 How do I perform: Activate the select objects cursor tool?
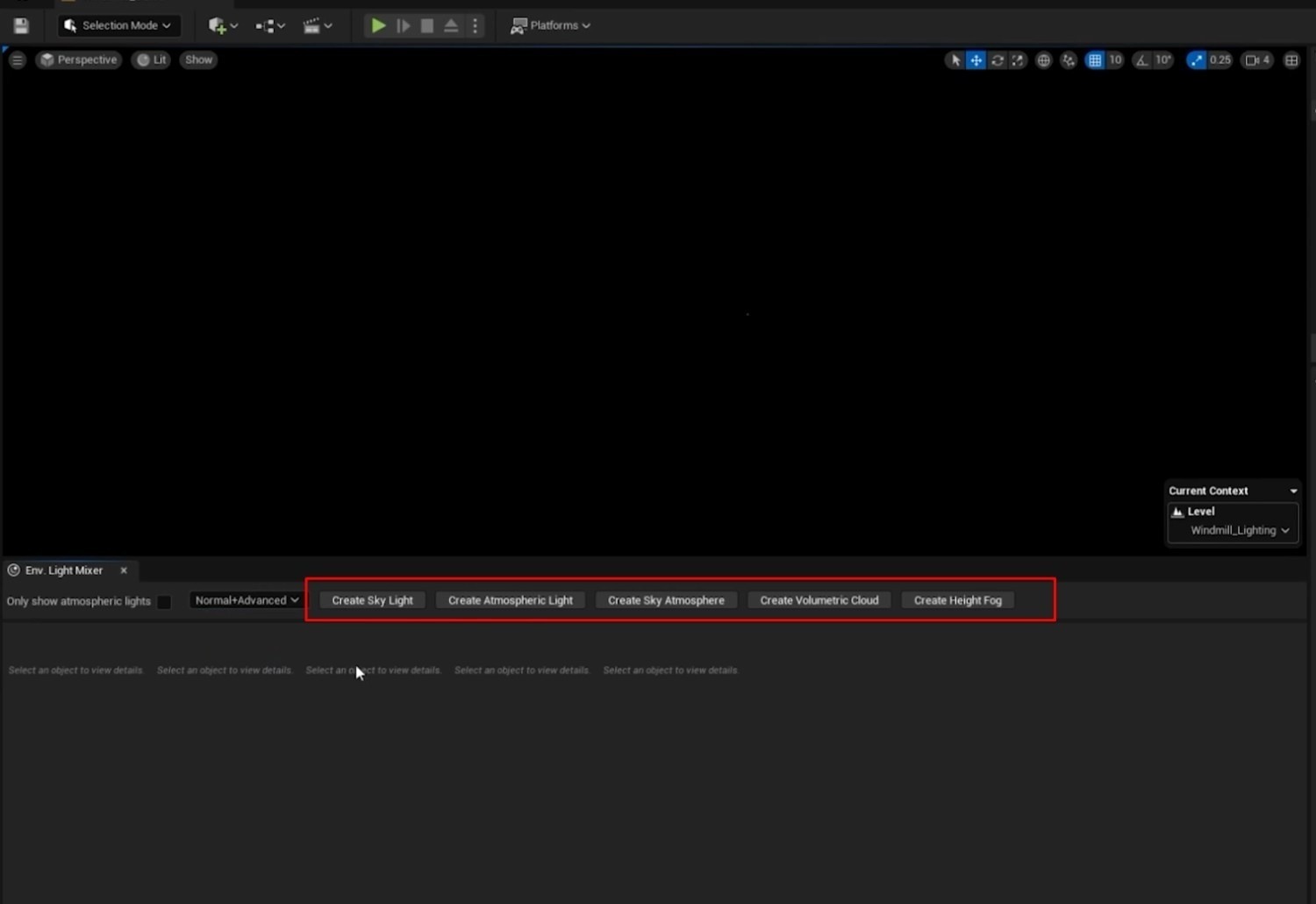(x=955, y=60)
